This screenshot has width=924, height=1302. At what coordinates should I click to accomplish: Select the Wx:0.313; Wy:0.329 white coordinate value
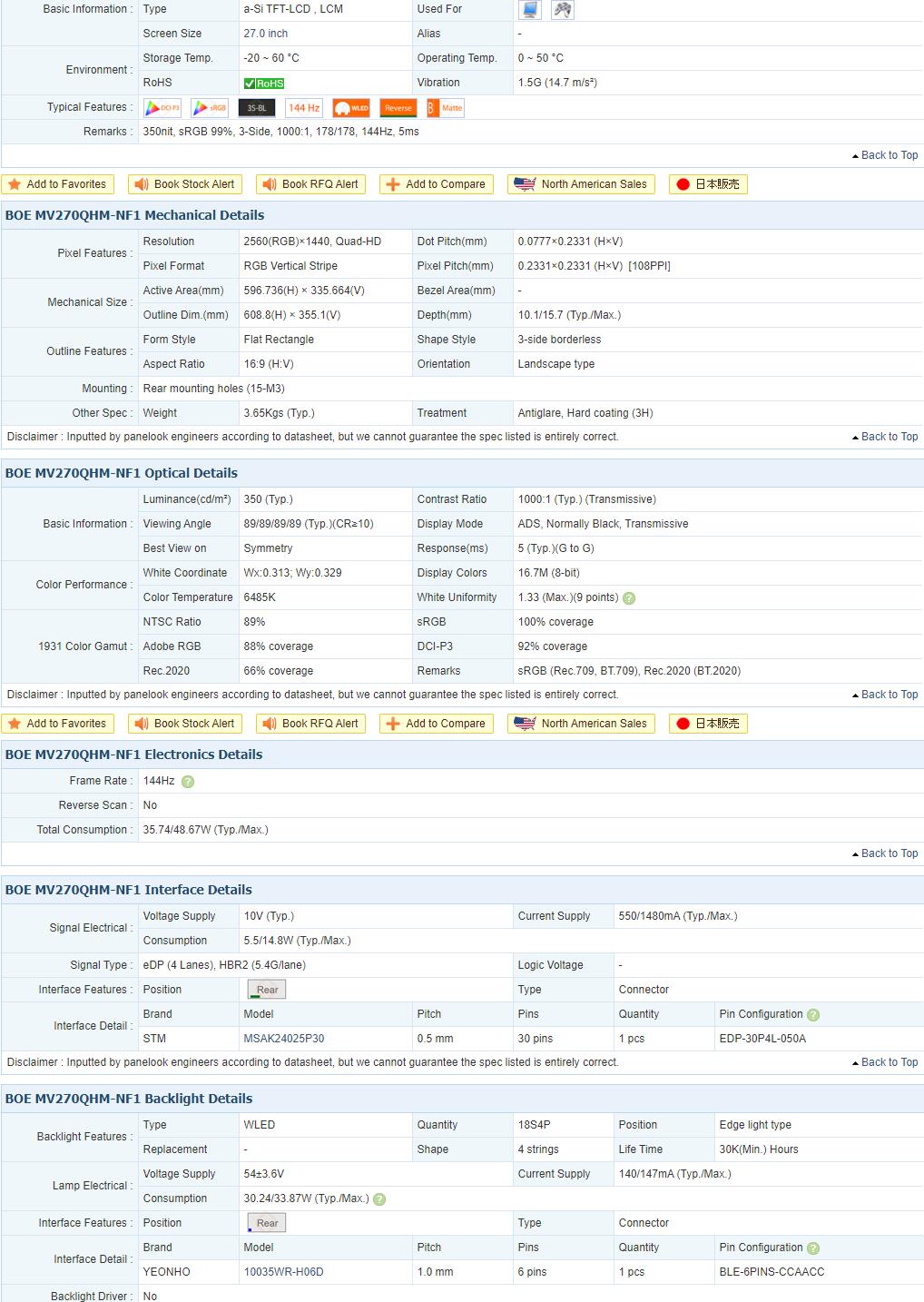coord(292,573)
